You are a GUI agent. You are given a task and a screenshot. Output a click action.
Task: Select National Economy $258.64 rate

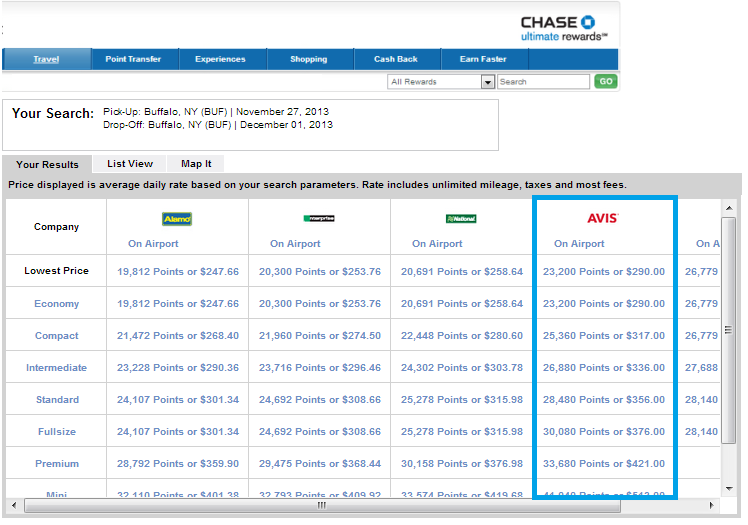(x=462, y=304)
